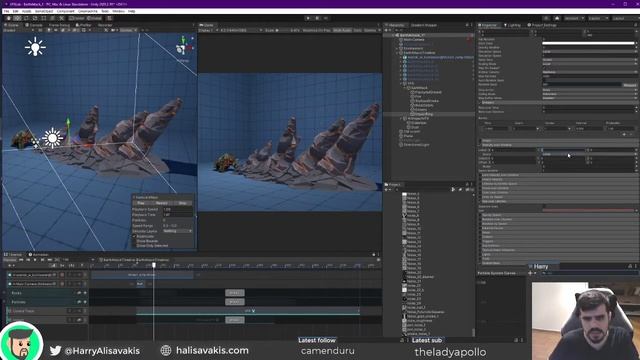Click the Timeline play button
The height and width of the screenshot is (360, 640).
coord(35,260)
